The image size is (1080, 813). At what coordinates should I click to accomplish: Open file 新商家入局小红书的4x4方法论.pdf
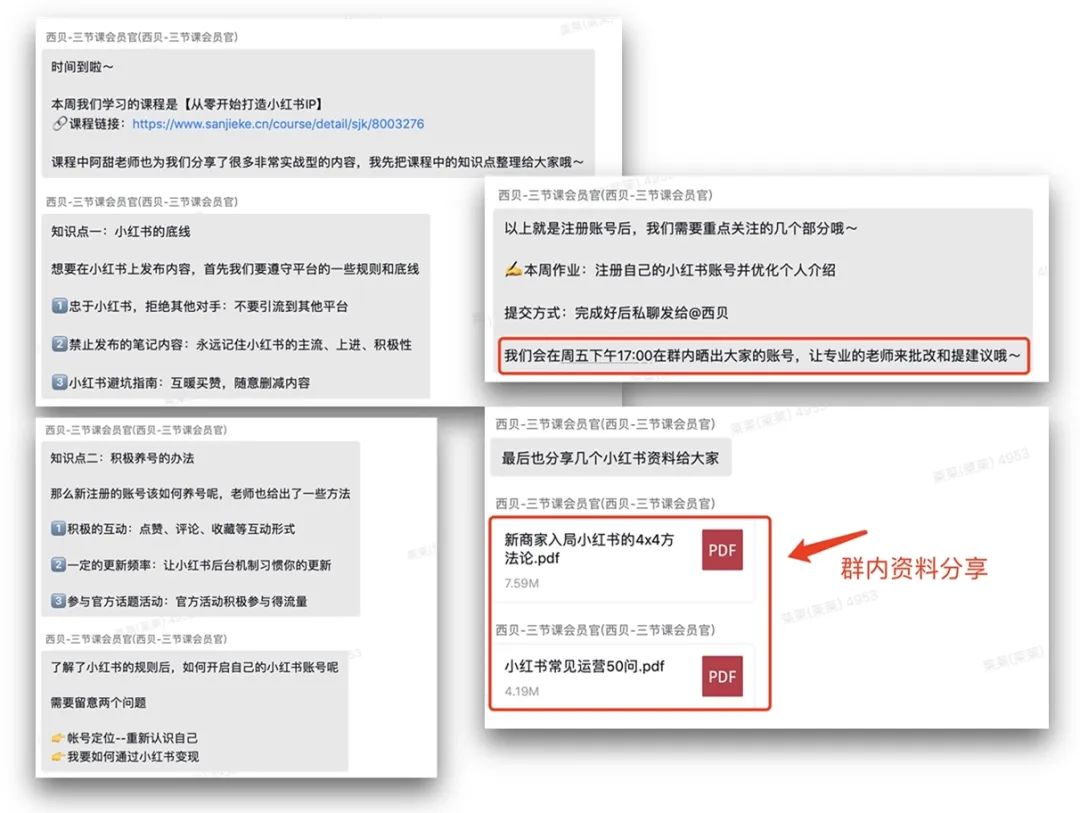click(x=623, y=559)
